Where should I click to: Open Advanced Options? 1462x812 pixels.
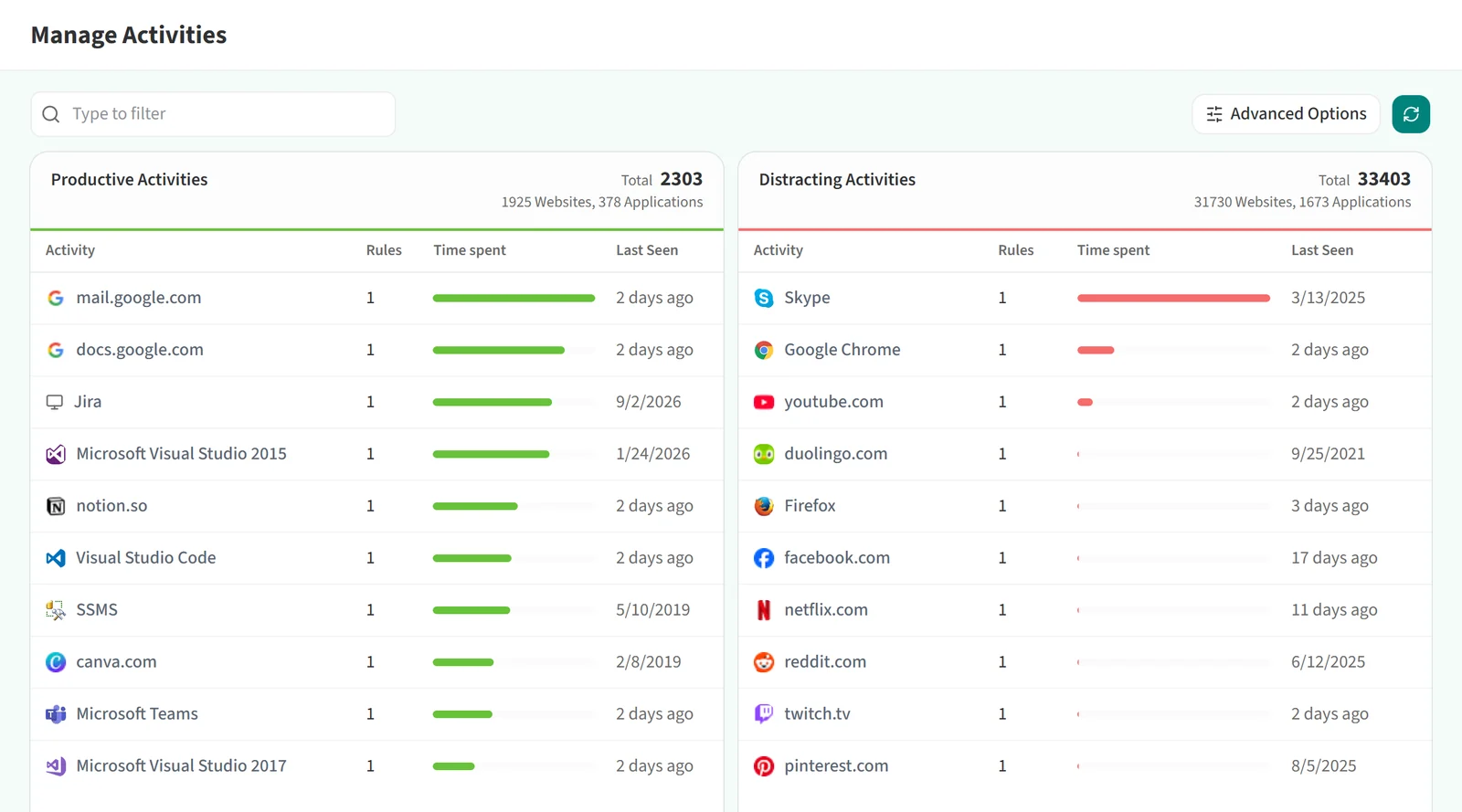point(1286,114)
